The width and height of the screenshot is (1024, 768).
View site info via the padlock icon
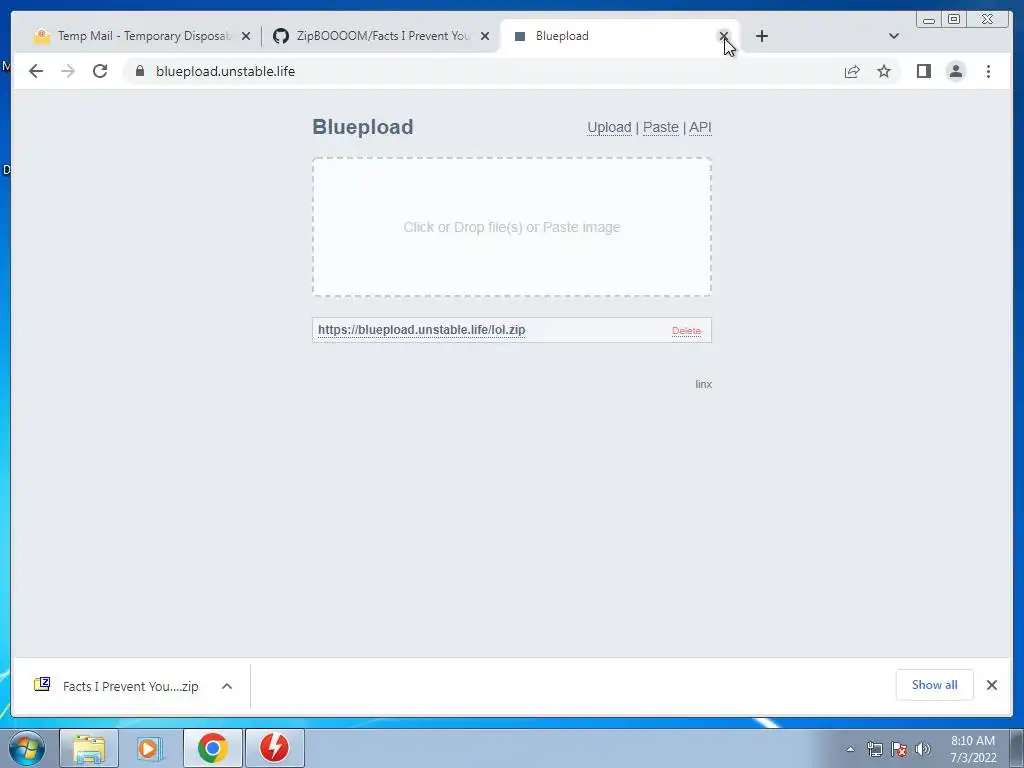[139, 71]
